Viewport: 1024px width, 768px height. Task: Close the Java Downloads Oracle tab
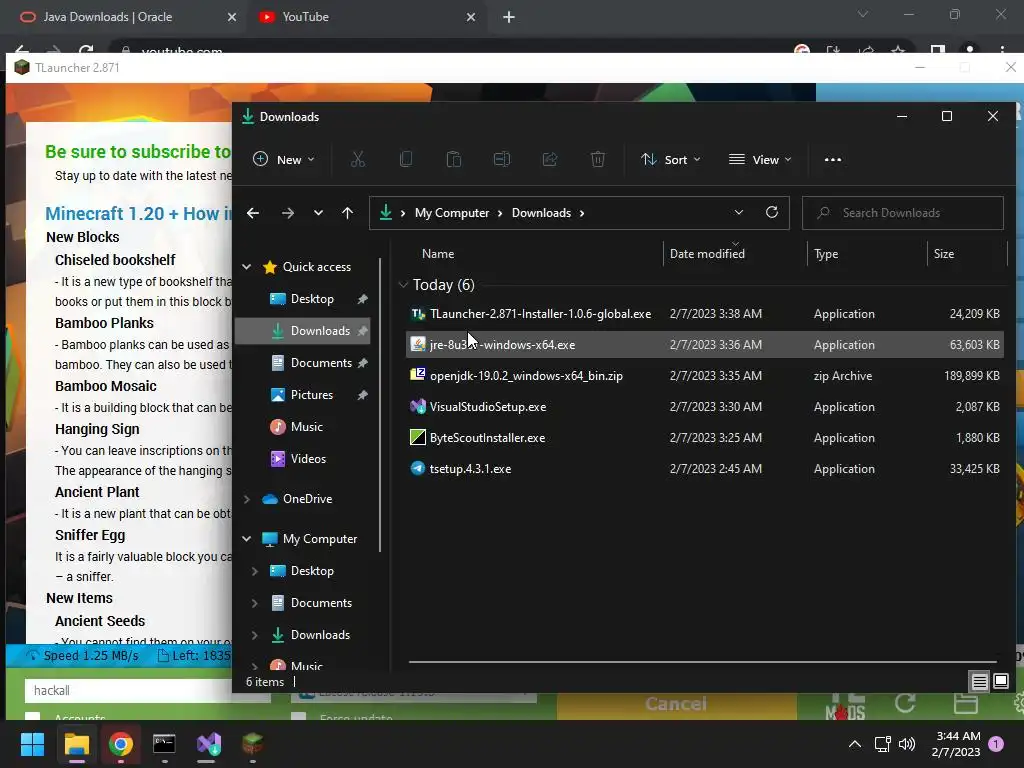coord(232,17)
